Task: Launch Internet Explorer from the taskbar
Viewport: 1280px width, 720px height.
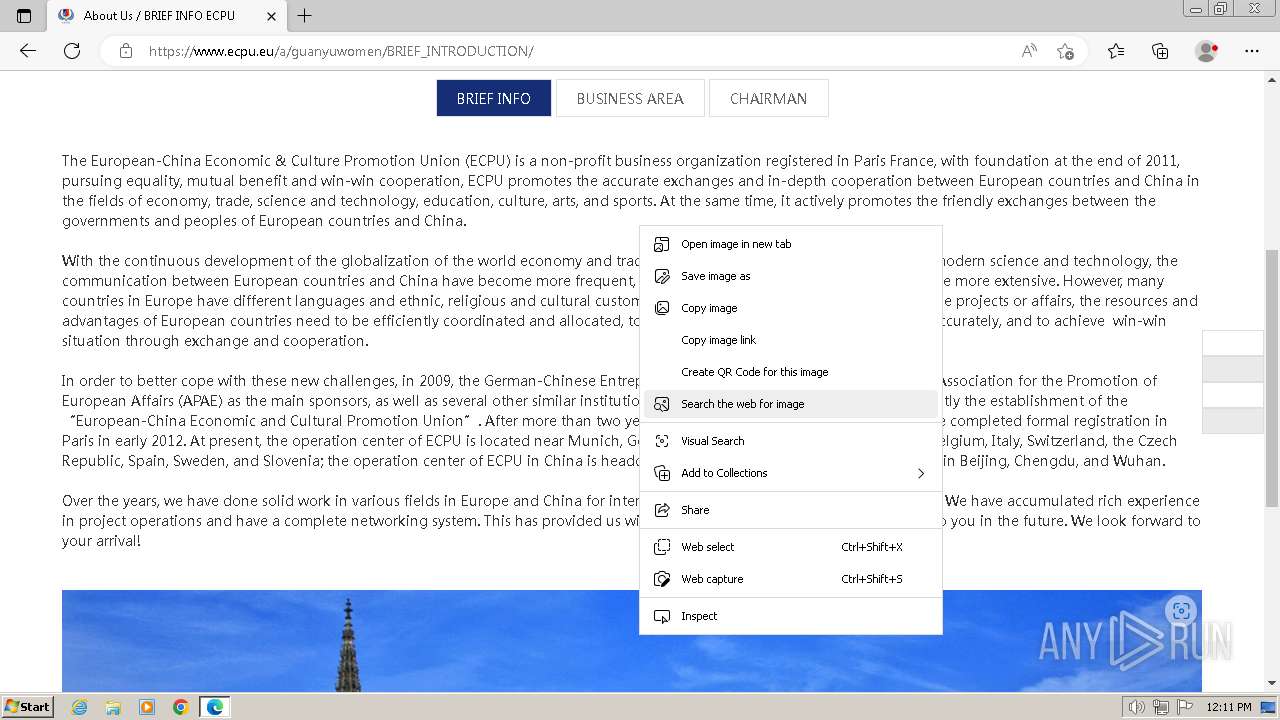Action: click(x=80, y=707)
